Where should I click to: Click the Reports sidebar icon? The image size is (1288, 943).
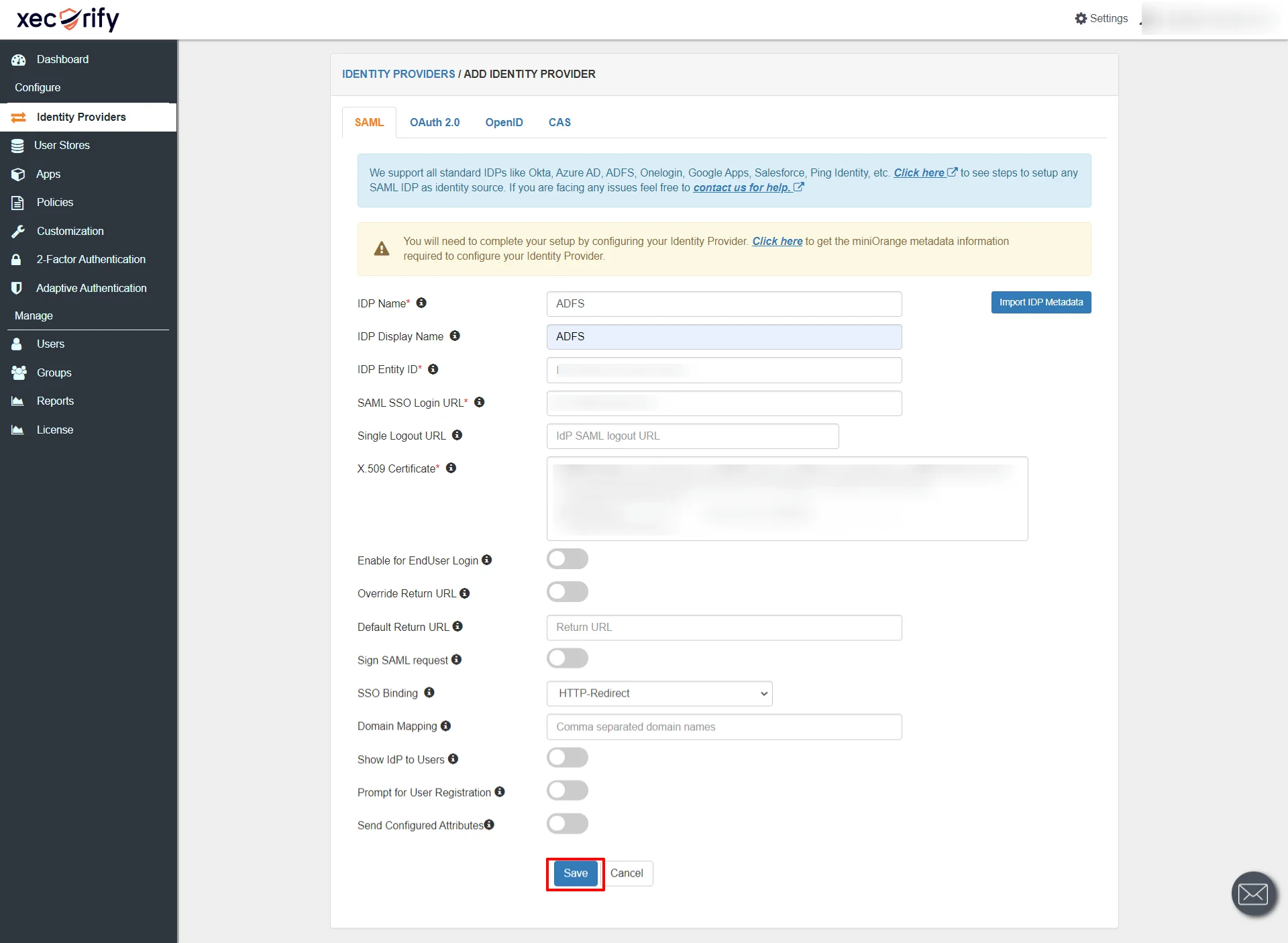click(17, 400)
